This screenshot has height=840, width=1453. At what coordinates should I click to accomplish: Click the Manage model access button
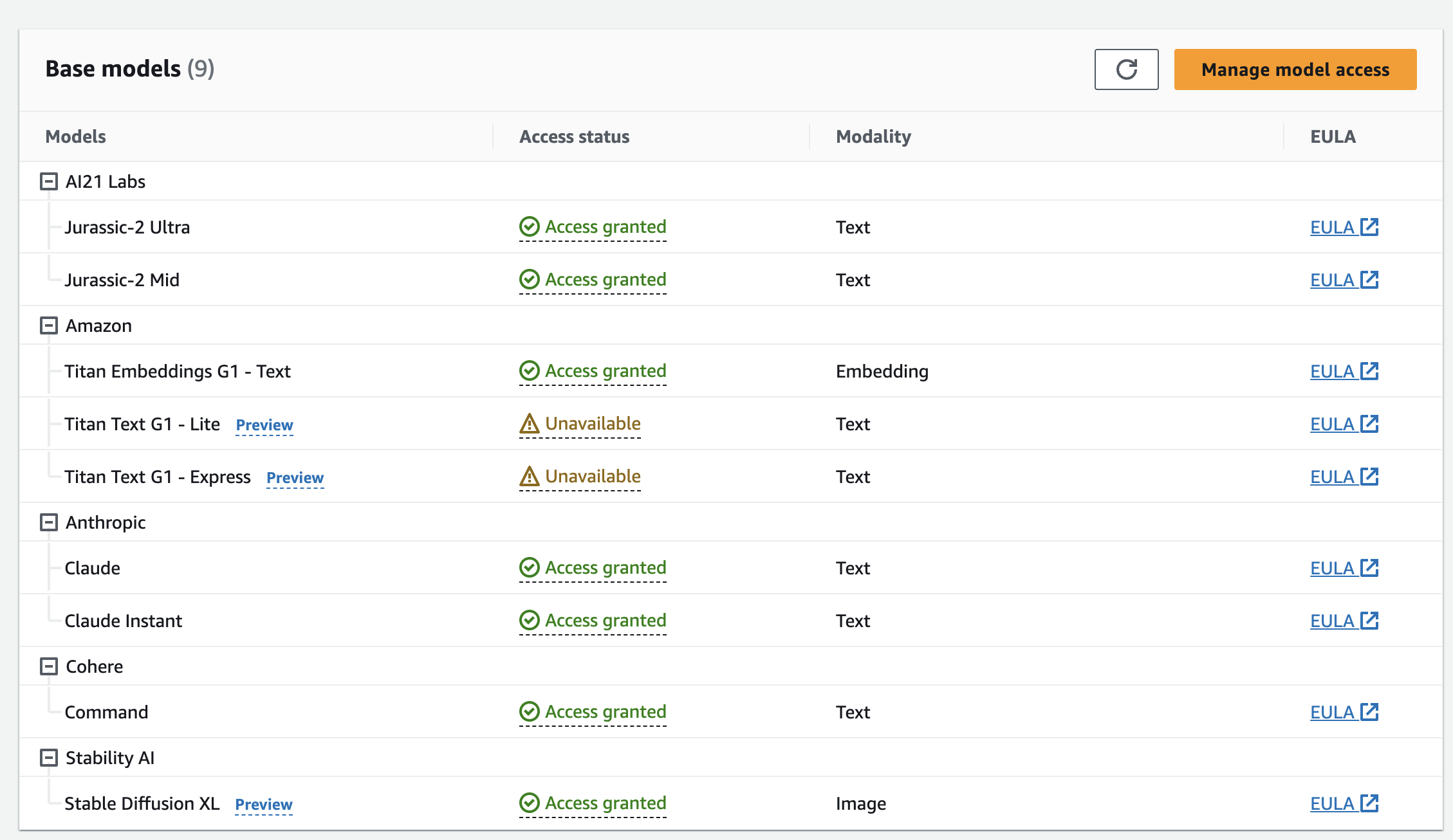1295,69
